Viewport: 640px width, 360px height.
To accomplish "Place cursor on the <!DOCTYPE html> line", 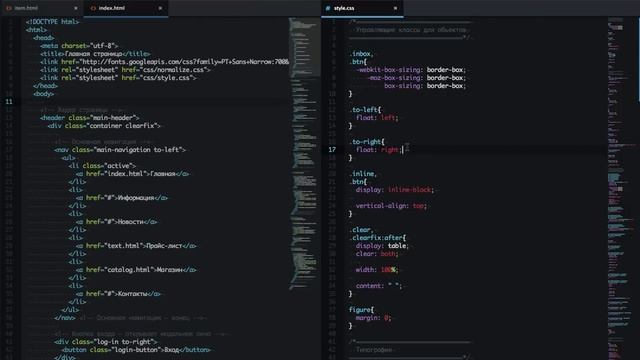I will 52,22.
